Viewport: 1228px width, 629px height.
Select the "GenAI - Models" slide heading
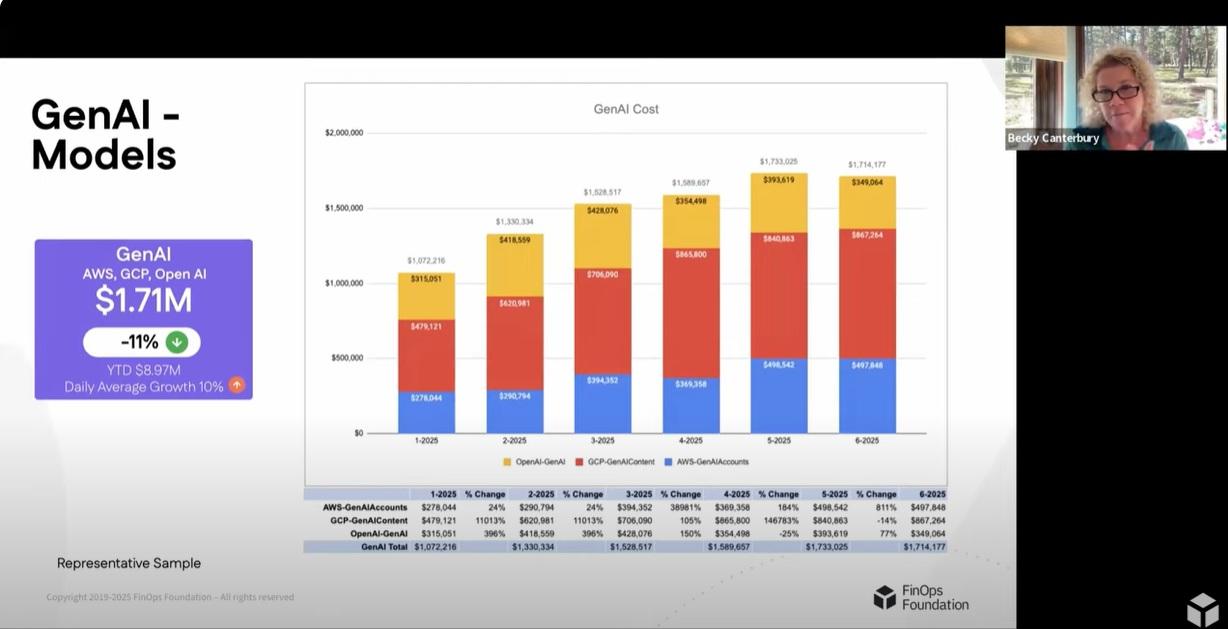pos(105,135)
